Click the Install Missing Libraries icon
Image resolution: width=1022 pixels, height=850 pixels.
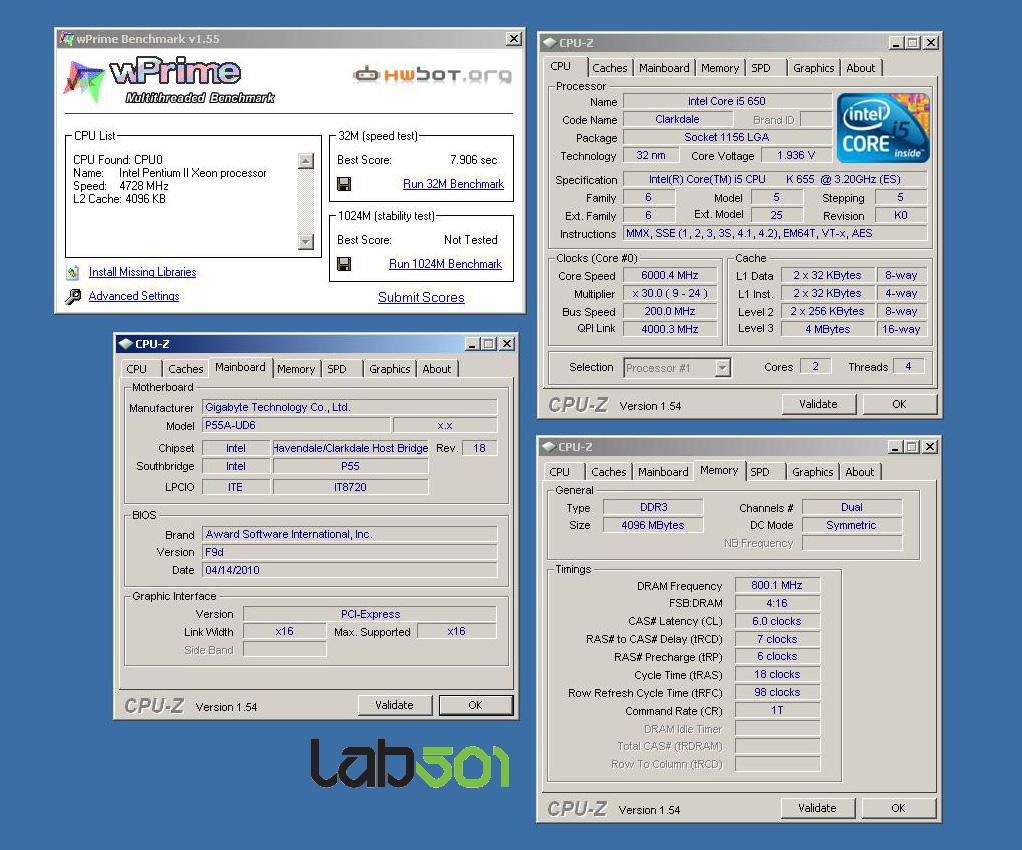click(73, 272)
